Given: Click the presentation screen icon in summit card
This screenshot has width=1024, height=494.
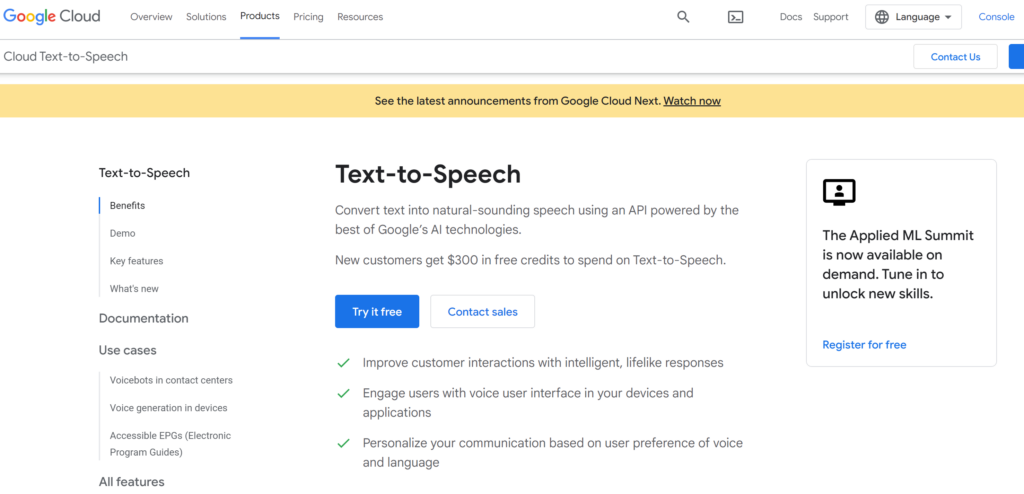Looking at the screenshot, I should coord(839,192).
